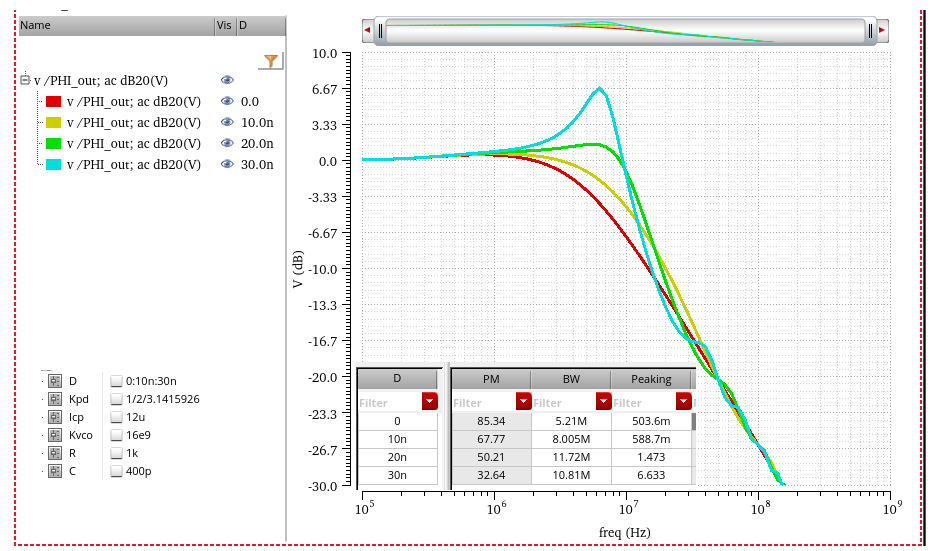Click the D header of results table

tap(397, 378)
